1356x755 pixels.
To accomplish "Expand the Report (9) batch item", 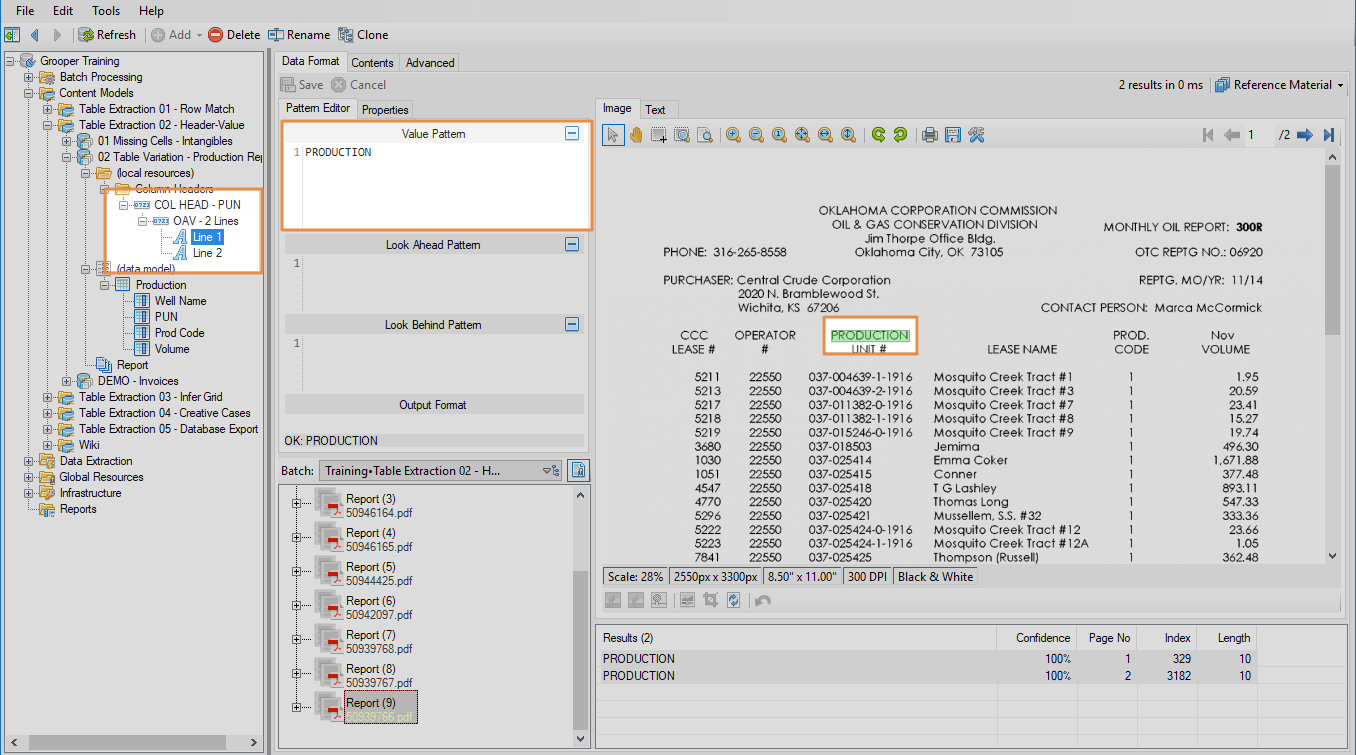I will pyautogui.click(x=296, y=707).
